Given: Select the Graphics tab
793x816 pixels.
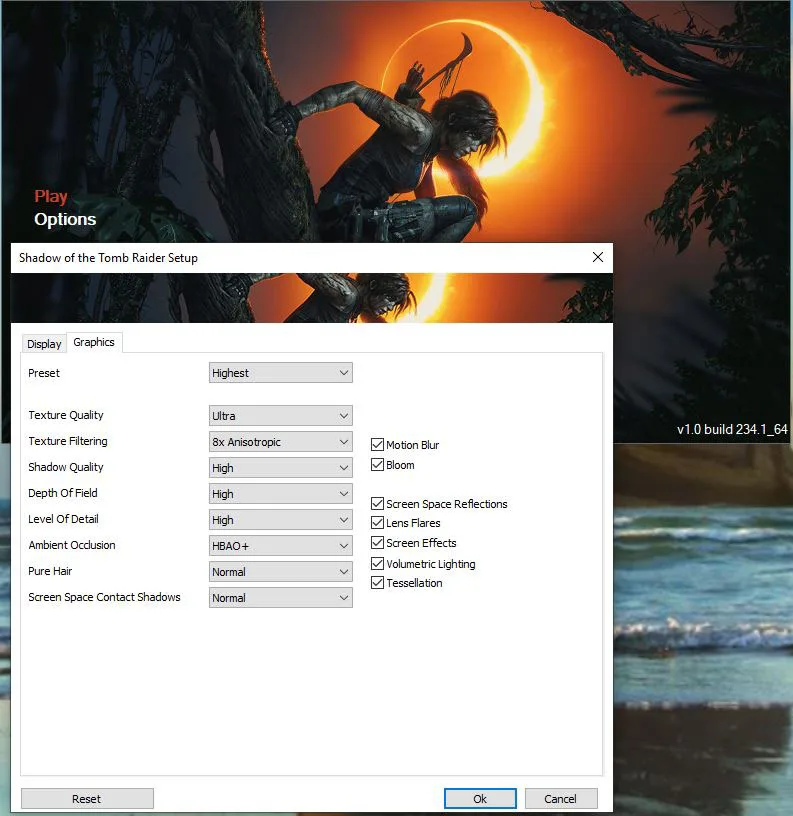Looking at the screenshot, I should (94, 342).
